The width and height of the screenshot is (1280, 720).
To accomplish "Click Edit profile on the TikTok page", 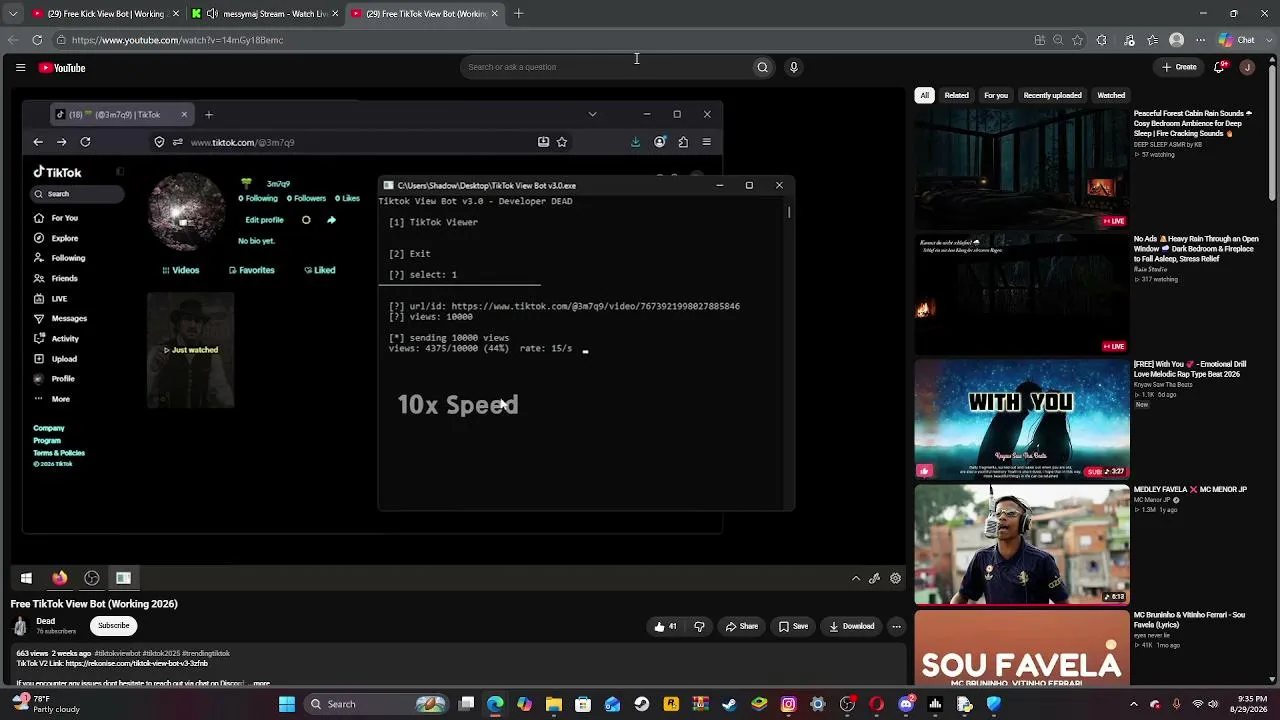I will [x=264, y=220].
